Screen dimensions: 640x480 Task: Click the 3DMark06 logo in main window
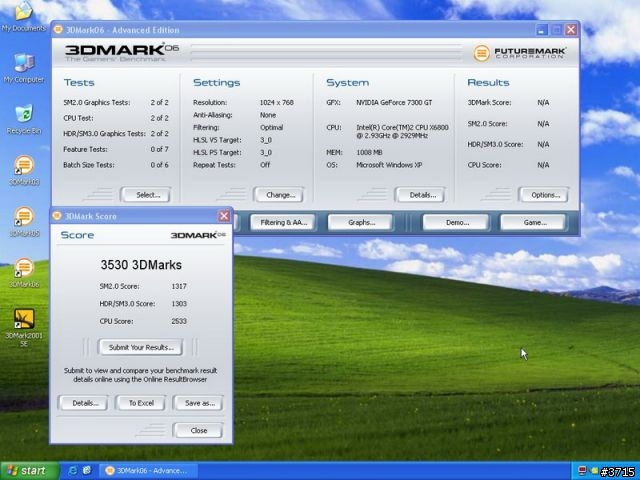pos(122,53)
